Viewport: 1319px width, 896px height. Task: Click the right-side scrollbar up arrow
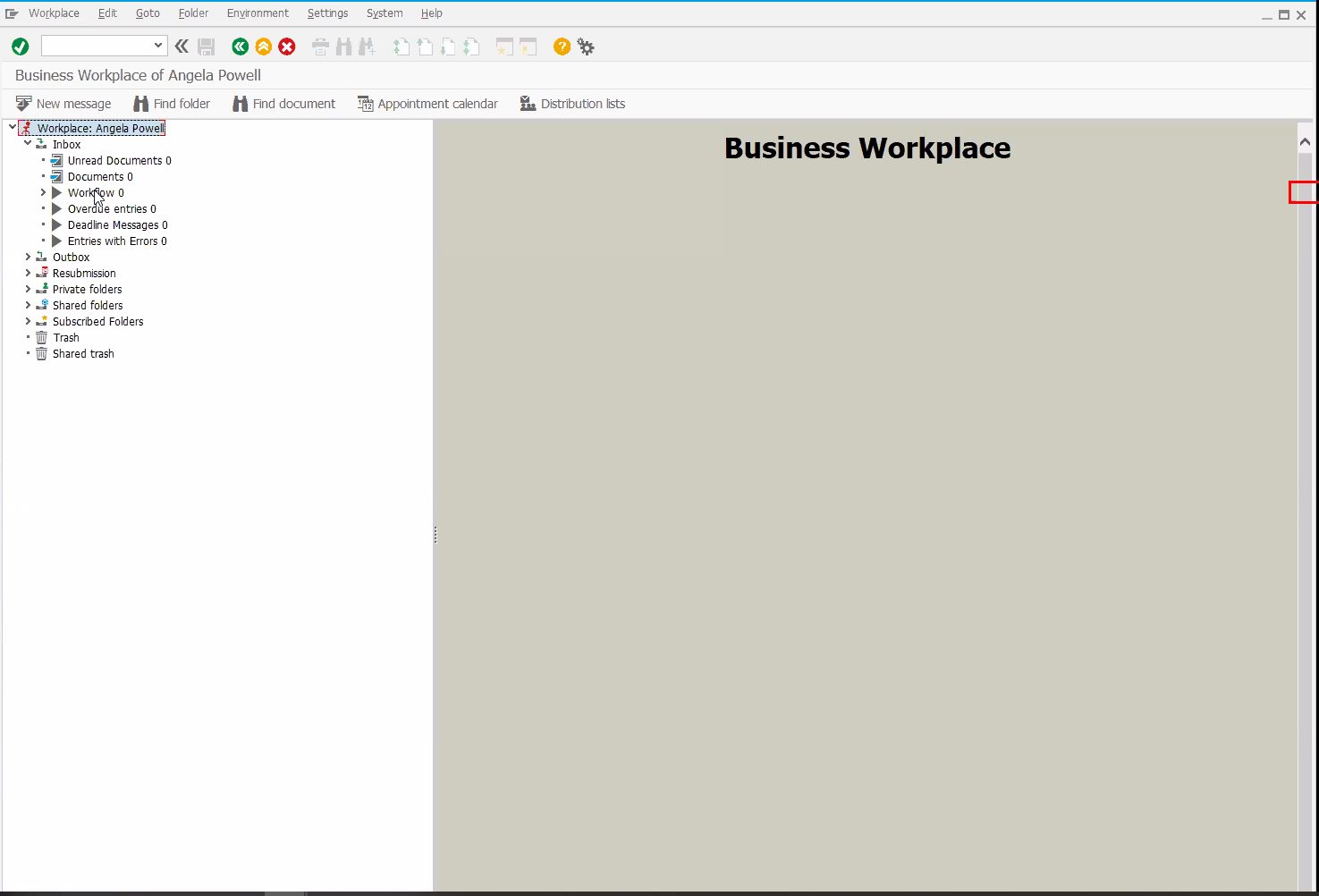coord(1305,140)
